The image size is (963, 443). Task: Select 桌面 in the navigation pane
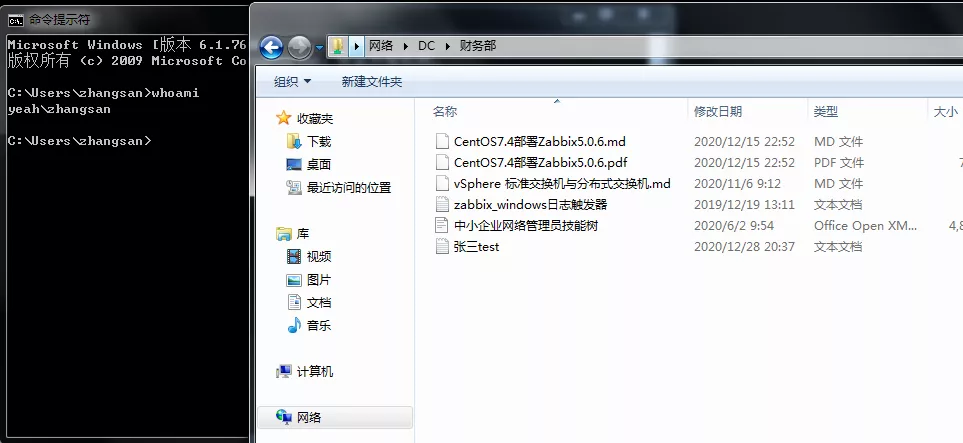tap(318, 164)
